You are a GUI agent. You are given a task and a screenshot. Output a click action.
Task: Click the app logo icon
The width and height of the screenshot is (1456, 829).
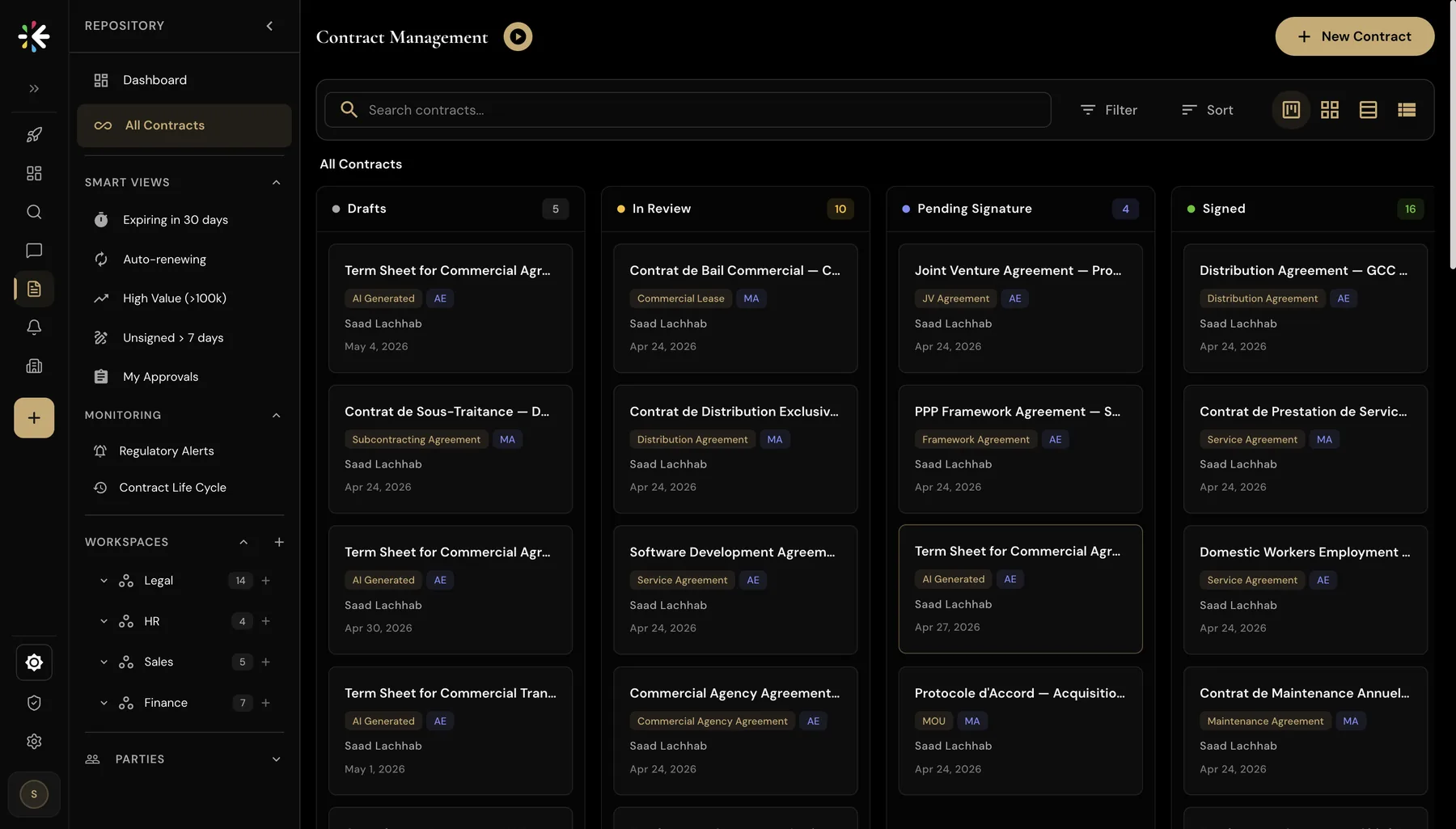coord(34,36)
